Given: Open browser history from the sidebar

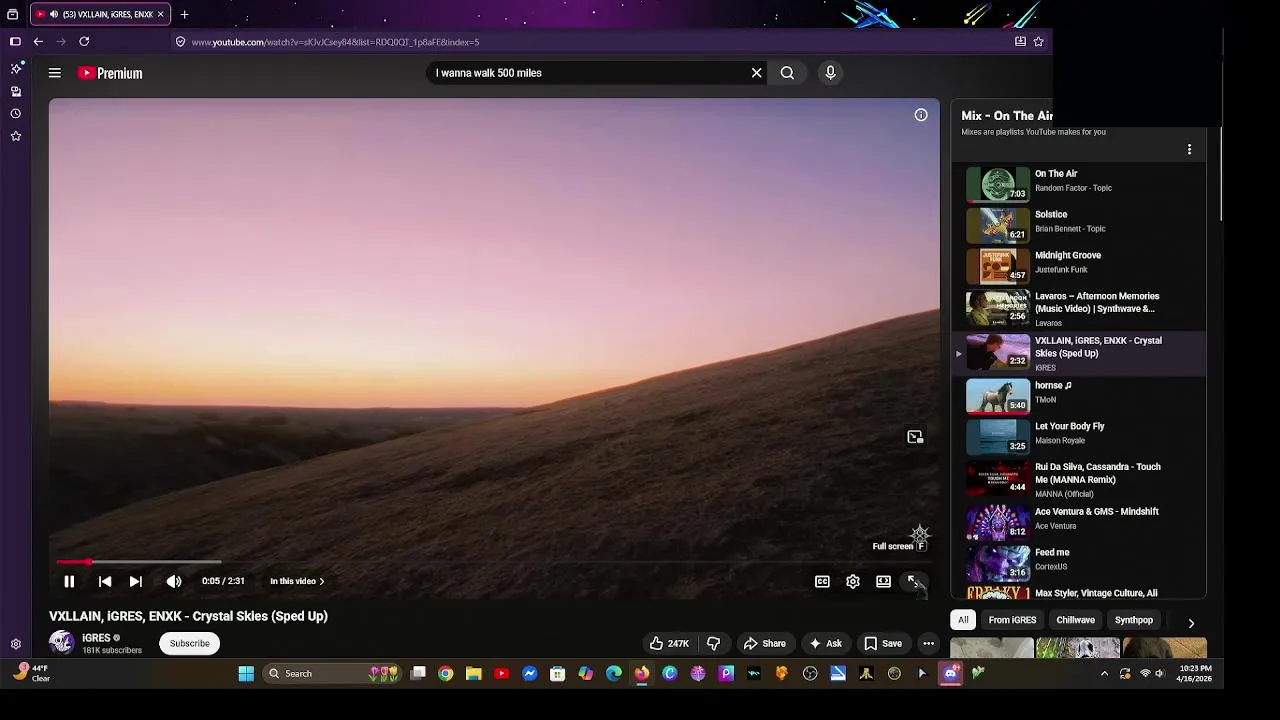Looking at the screenshot, I should [16, 113].
